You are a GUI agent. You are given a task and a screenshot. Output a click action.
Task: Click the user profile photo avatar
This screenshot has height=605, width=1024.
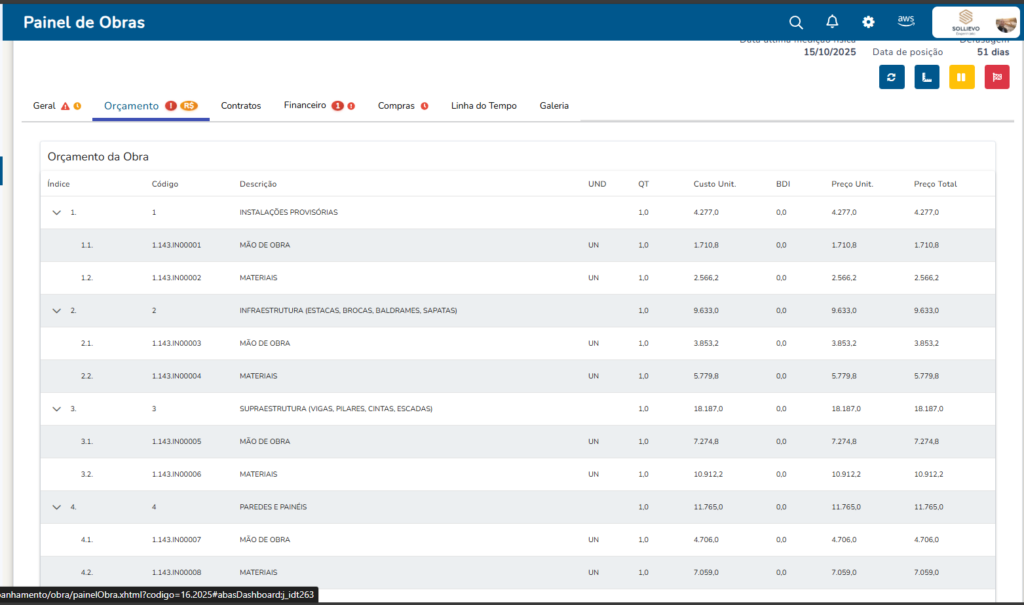pos(1005,24)
